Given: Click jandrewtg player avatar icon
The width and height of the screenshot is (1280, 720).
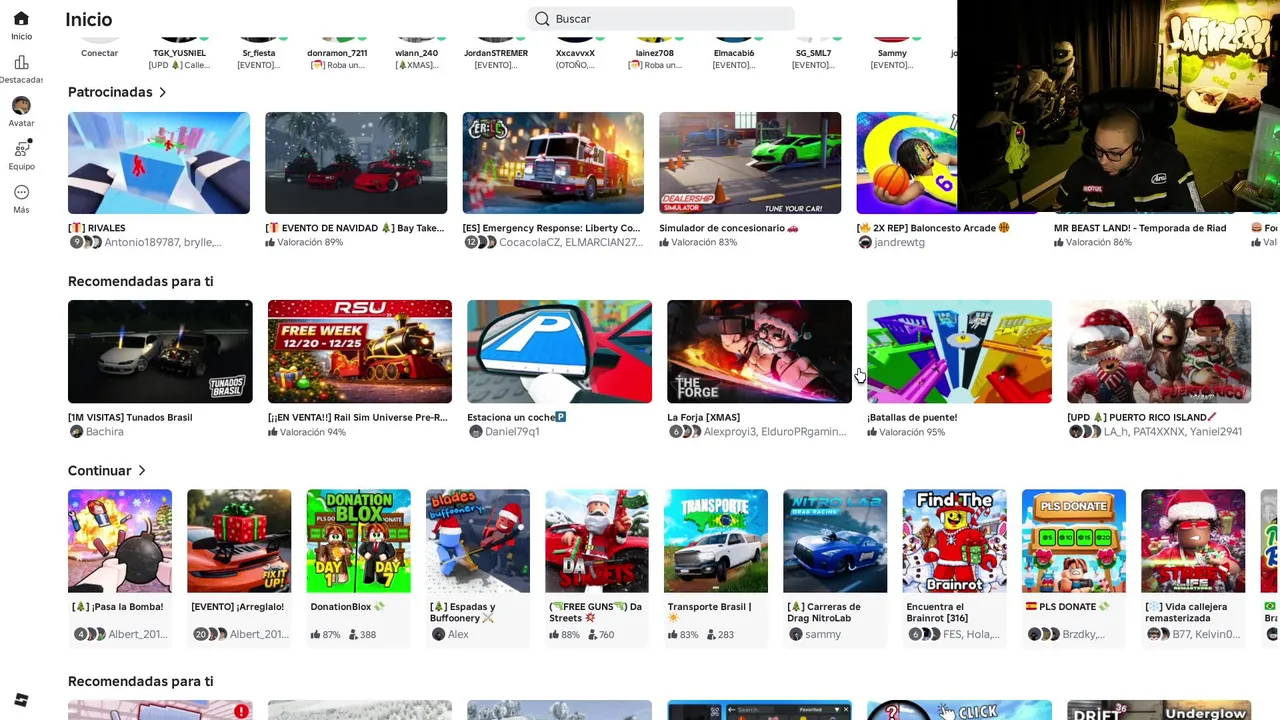Looking at the screenshot, I should 865,242.
